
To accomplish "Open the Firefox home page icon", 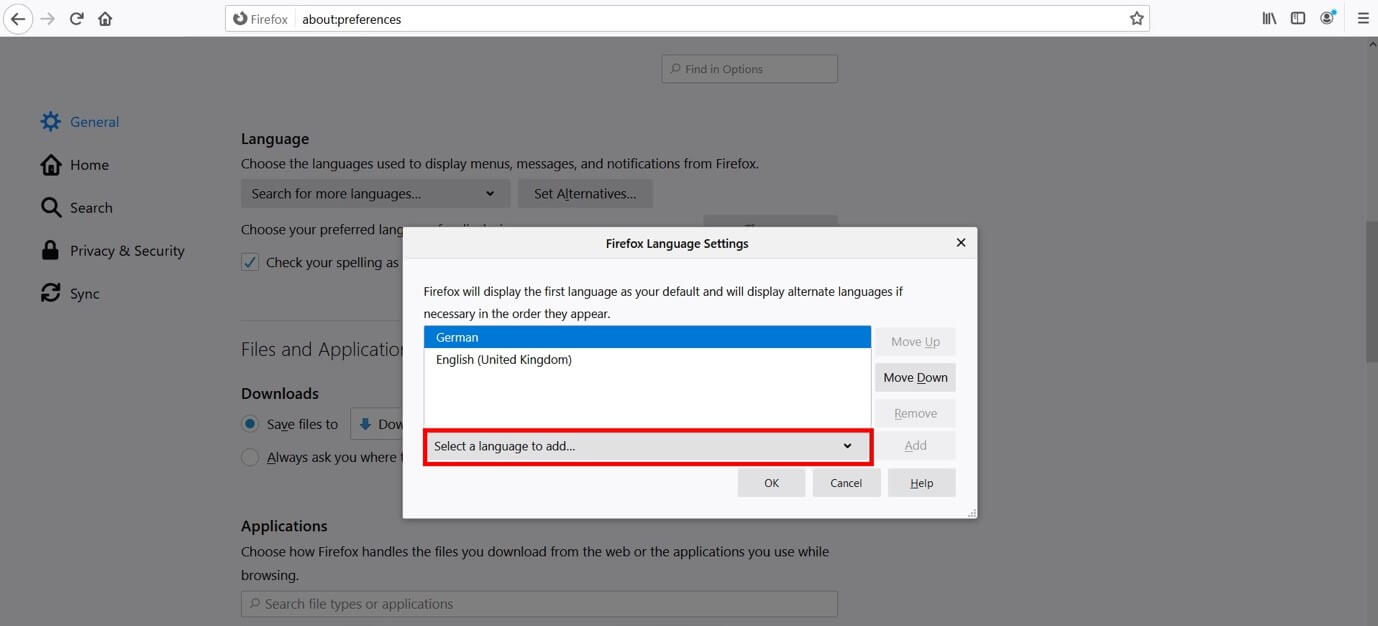I will (105, 18).
